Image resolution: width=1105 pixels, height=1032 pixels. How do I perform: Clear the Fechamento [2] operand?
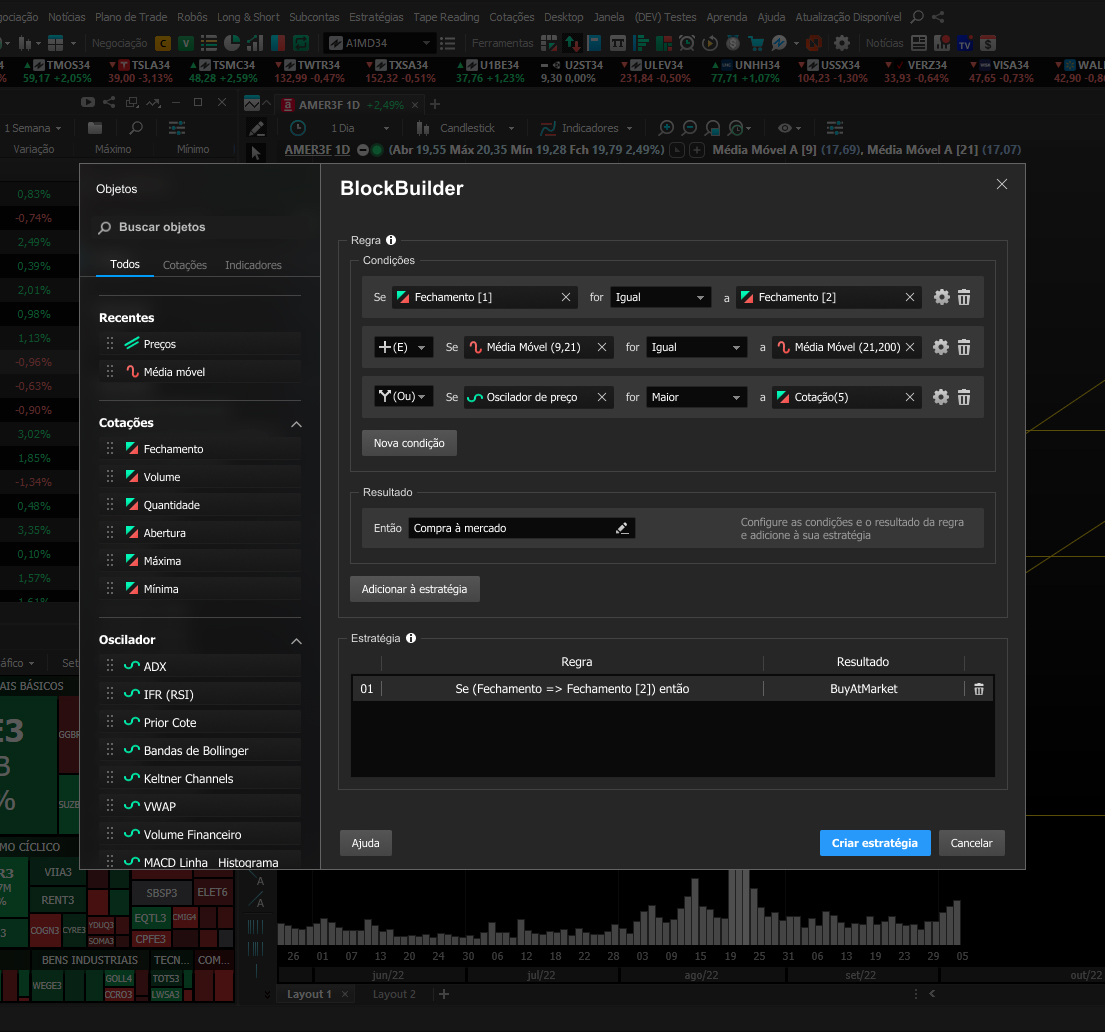tap(910, 297)
